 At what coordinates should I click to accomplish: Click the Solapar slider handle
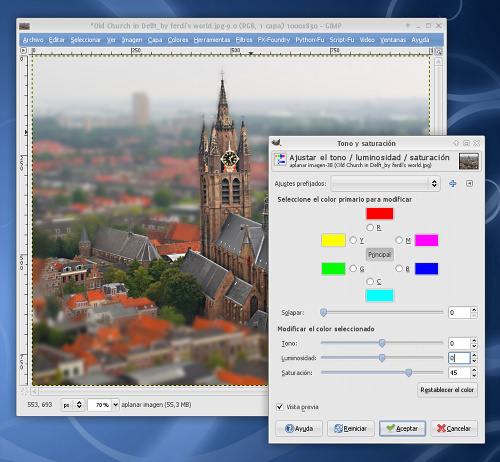click(x=323, y=312)
